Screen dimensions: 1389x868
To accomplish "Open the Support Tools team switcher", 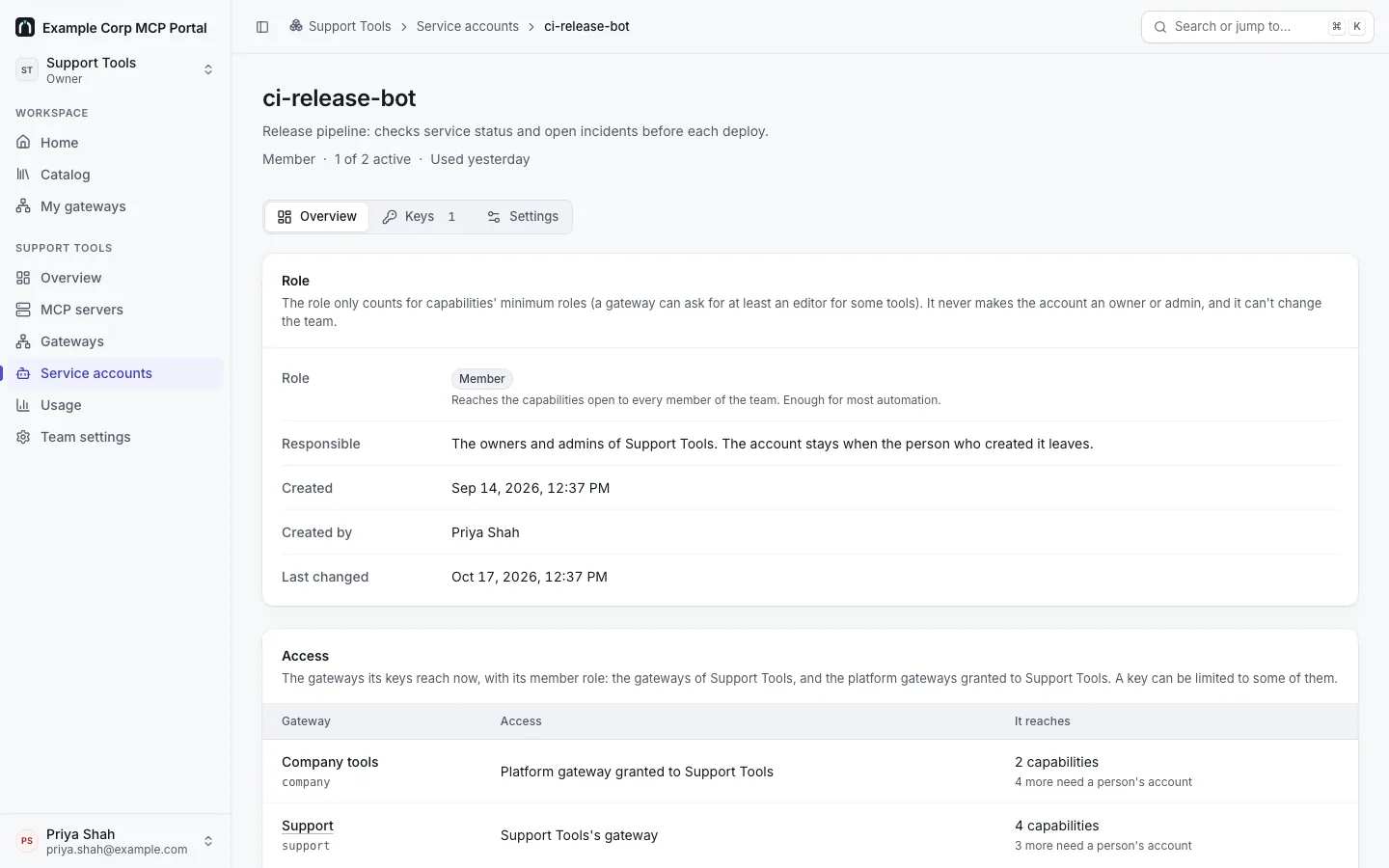I will point(116,69).
